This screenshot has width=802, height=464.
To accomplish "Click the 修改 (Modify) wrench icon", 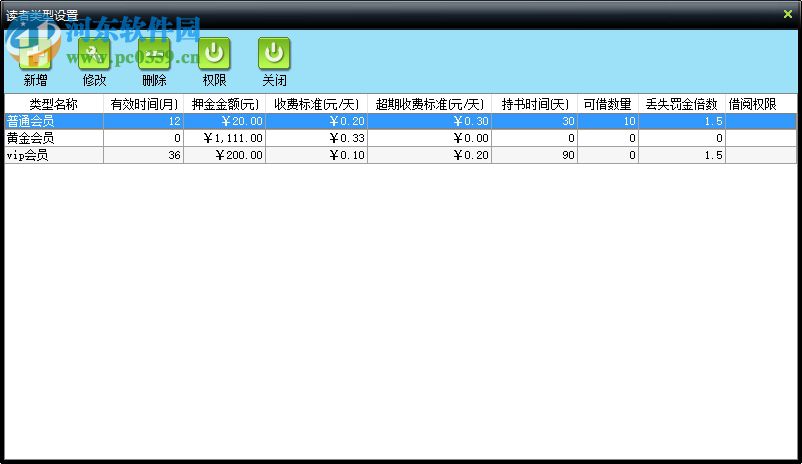I will [x=94, y=53].
